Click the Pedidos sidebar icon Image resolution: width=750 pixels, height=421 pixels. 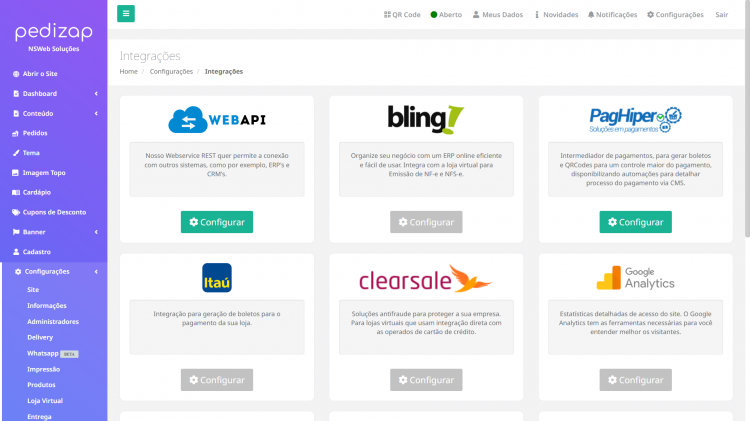click(15, 133)
